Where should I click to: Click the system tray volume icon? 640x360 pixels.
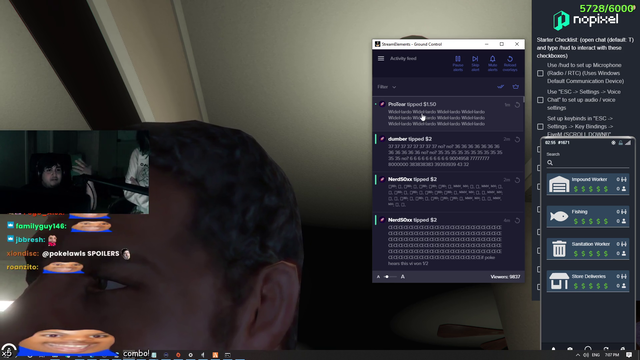[587, 355]
